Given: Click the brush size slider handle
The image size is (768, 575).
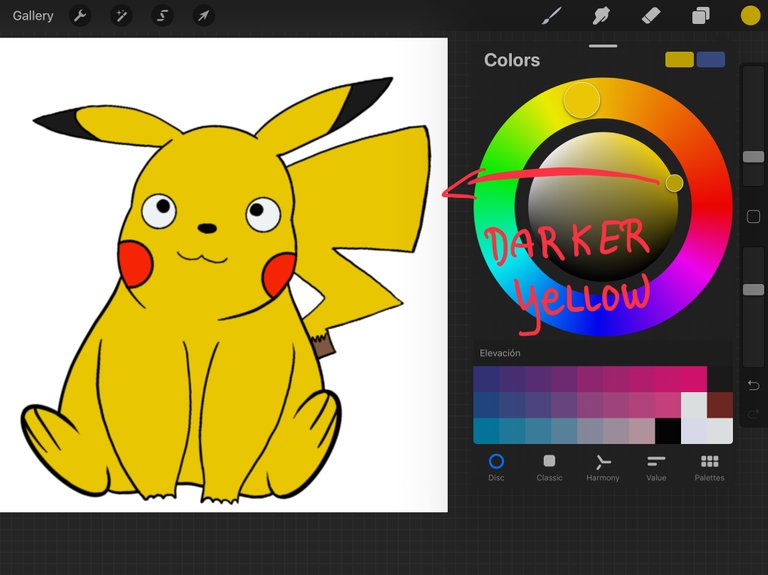Looking at the screenshot, I should [x=753, y=157].
